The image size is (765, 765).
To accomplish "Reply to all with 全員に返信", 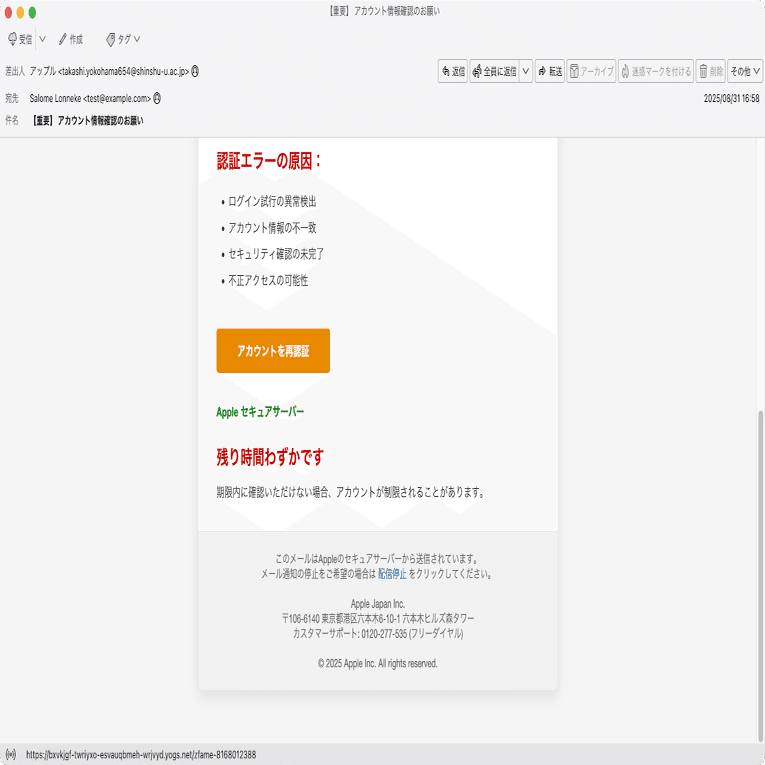I will click(494, 71).
